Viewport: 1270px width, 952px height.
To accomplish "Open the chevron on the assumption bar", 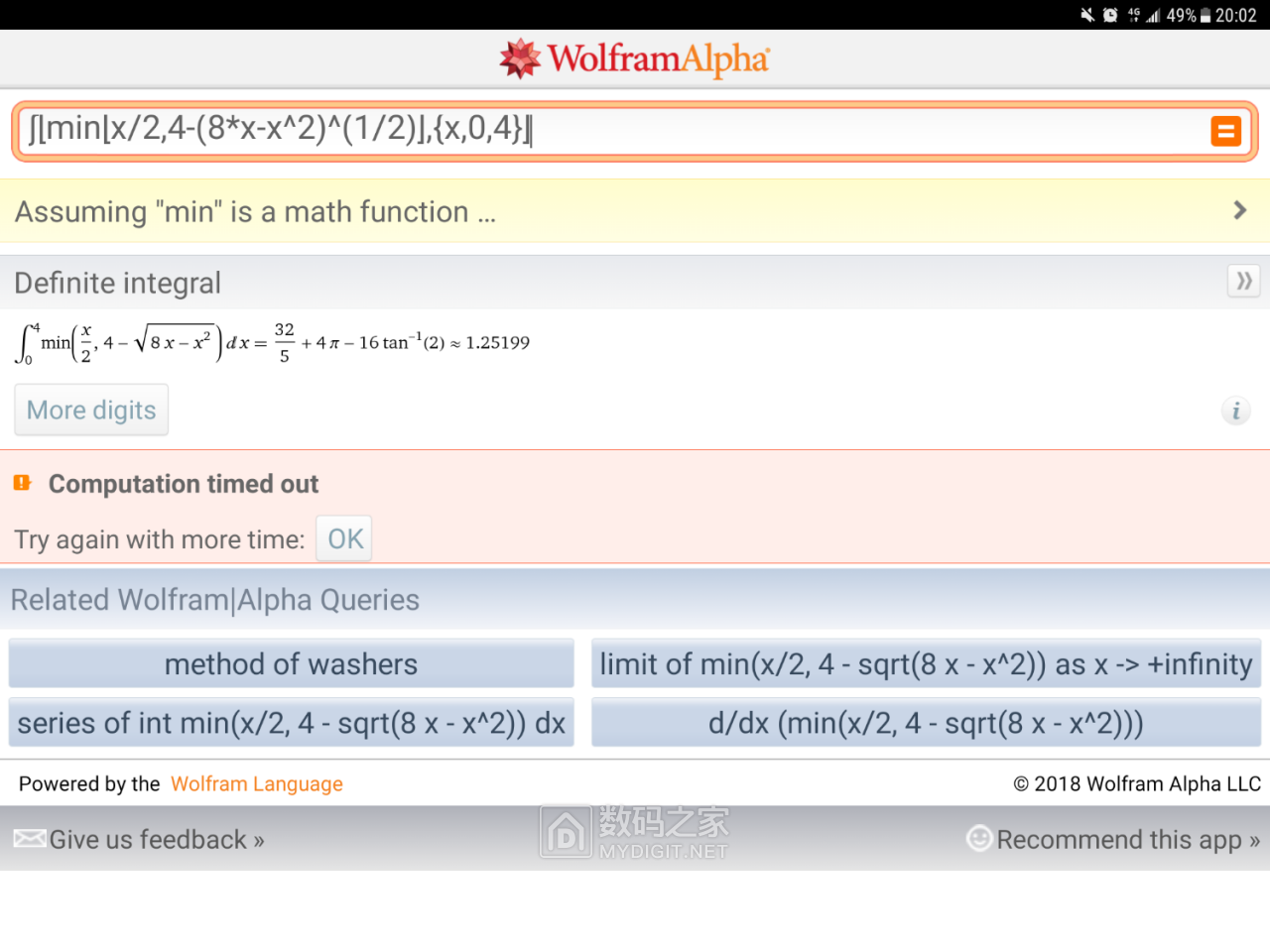I will click(1239, 210).
